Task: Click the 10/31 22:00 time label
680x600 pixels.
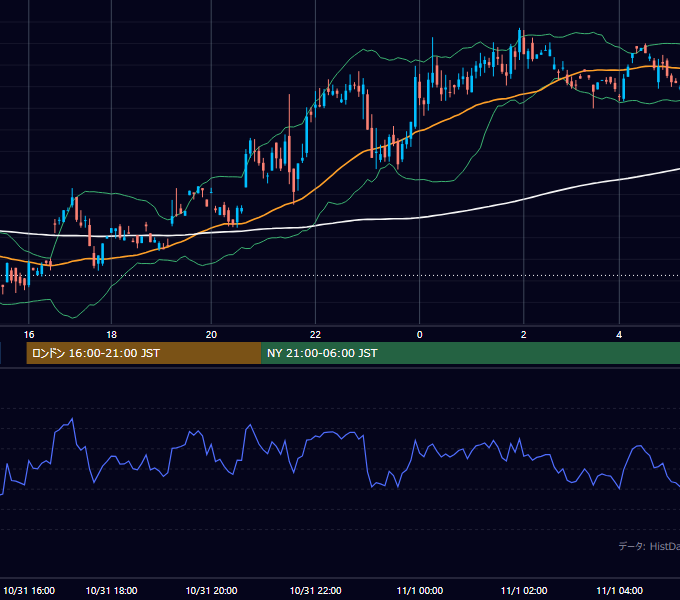Action: 315,590
